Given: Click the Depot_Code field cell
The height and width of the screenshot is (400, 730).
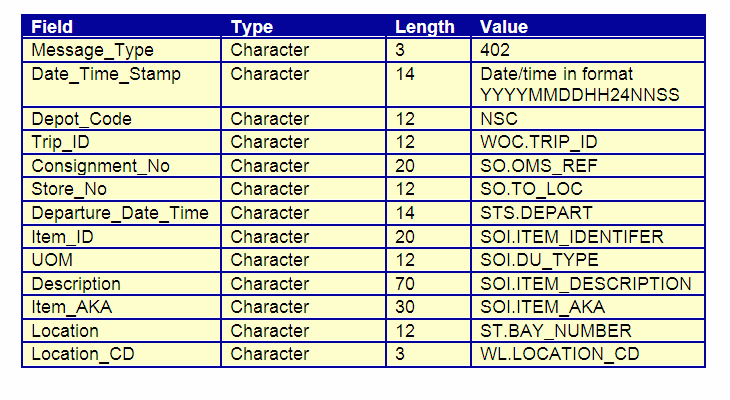Looking at the screenshot, I should click(x=122, y=119).
